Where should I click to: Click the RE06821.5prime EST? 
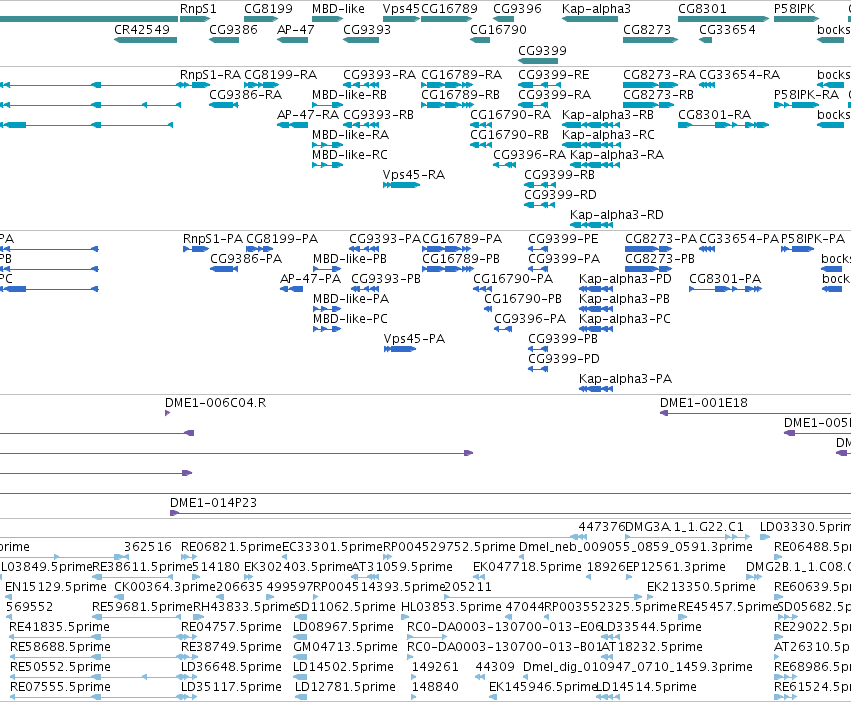pos(189,557)
